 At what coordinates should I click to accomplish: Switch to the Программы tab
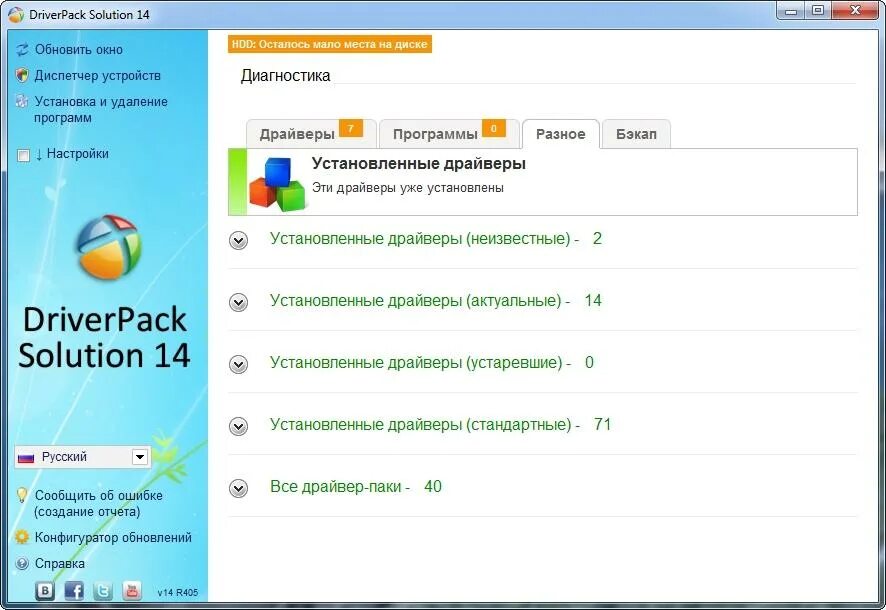[450, 134]
